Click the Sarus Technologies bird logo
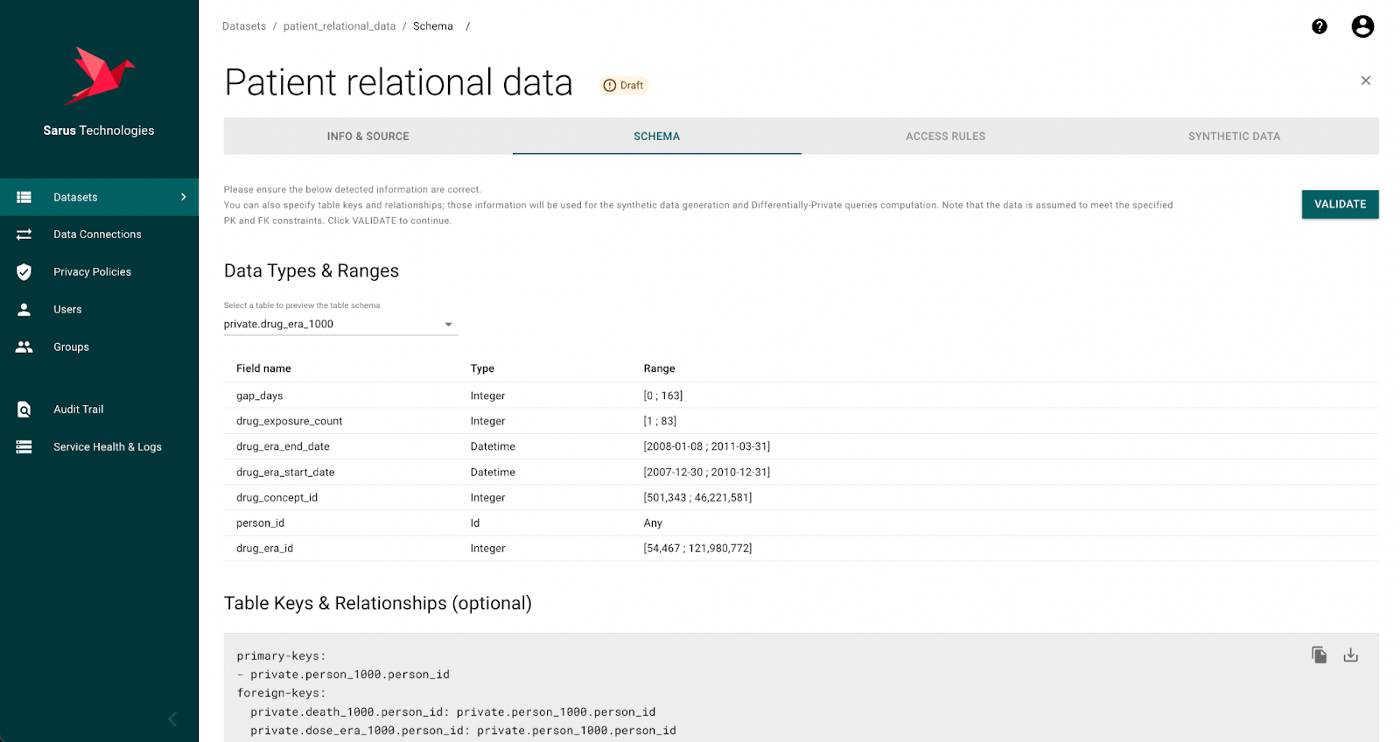This screenshot has width=1400, height=742. pos(98,76)
